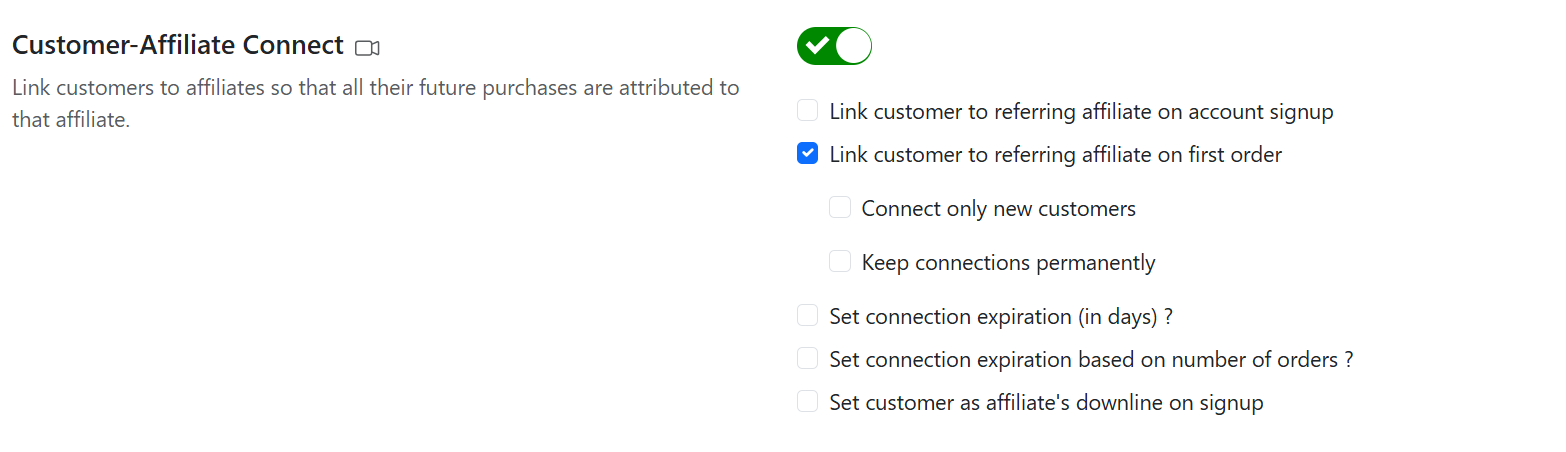Screen dimensions: 1566x452
Task: Check the 'Keep connections permanently' checkbox
Action: (840, 262)
